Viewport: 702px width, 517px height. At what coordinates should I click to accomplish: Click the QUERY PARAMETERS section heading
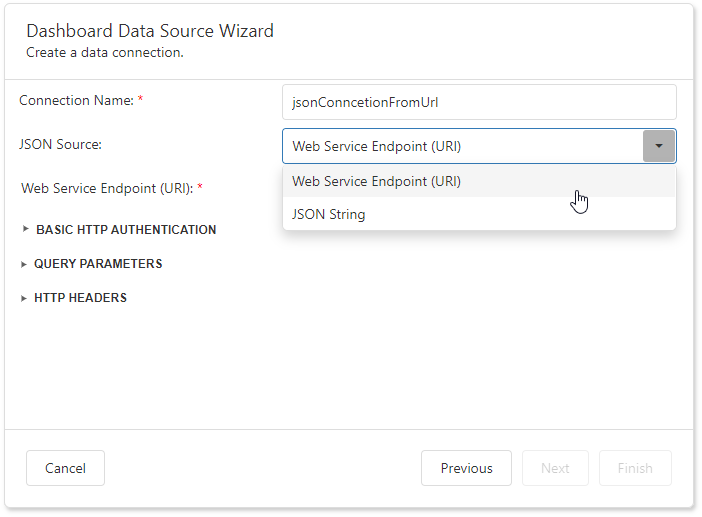pos(98,264)
